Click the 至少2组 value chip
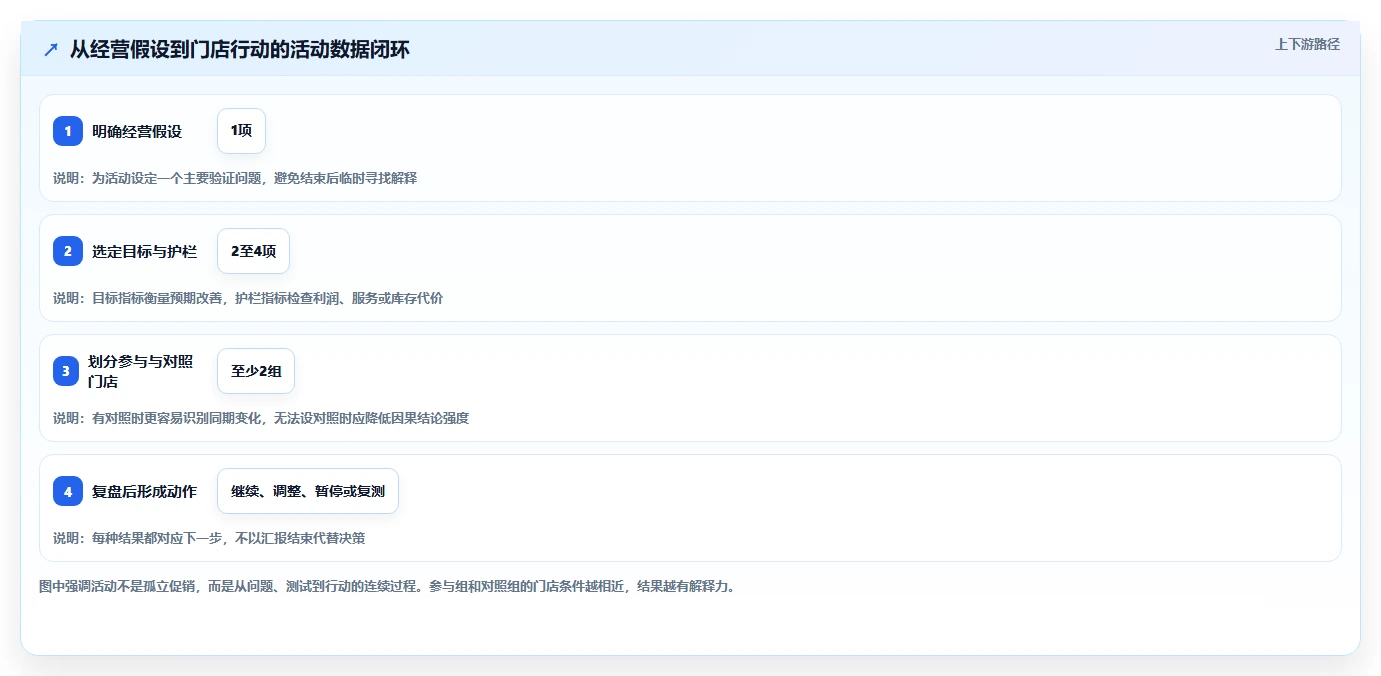This screenshot has width=1381, height=676. click(256, 371)
